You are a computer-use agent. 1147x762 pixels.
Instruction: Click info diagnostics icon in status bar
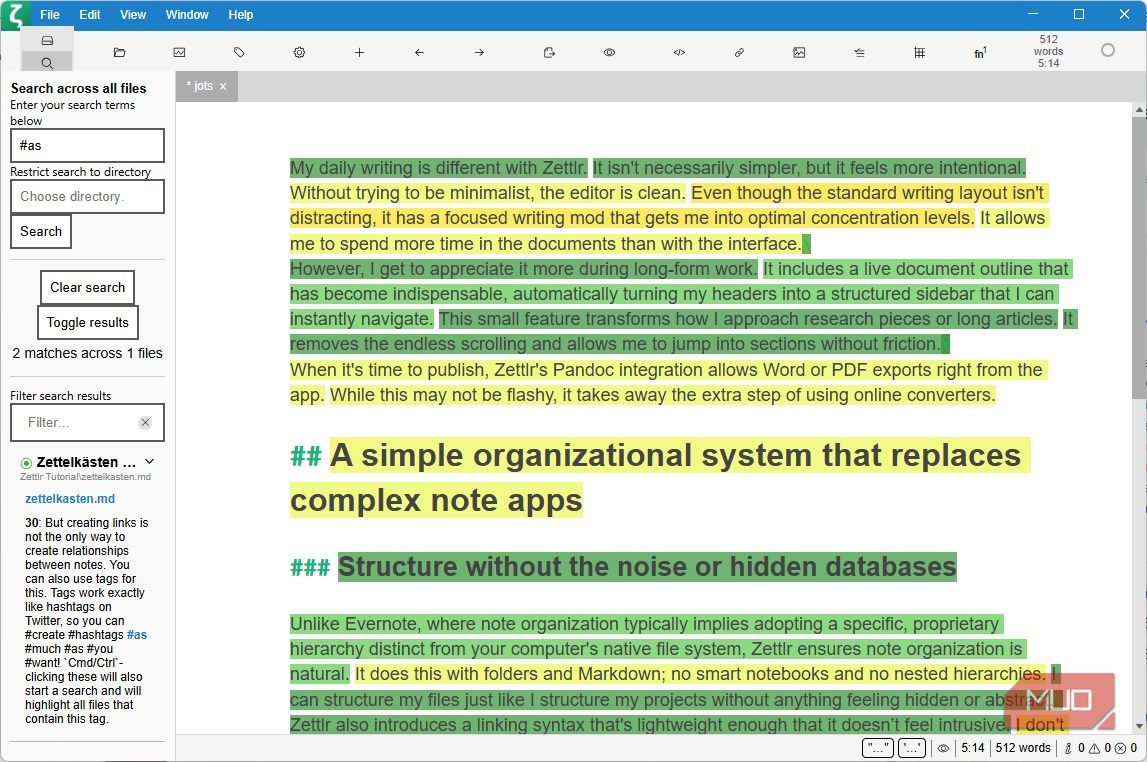(x=1069, y=748)
